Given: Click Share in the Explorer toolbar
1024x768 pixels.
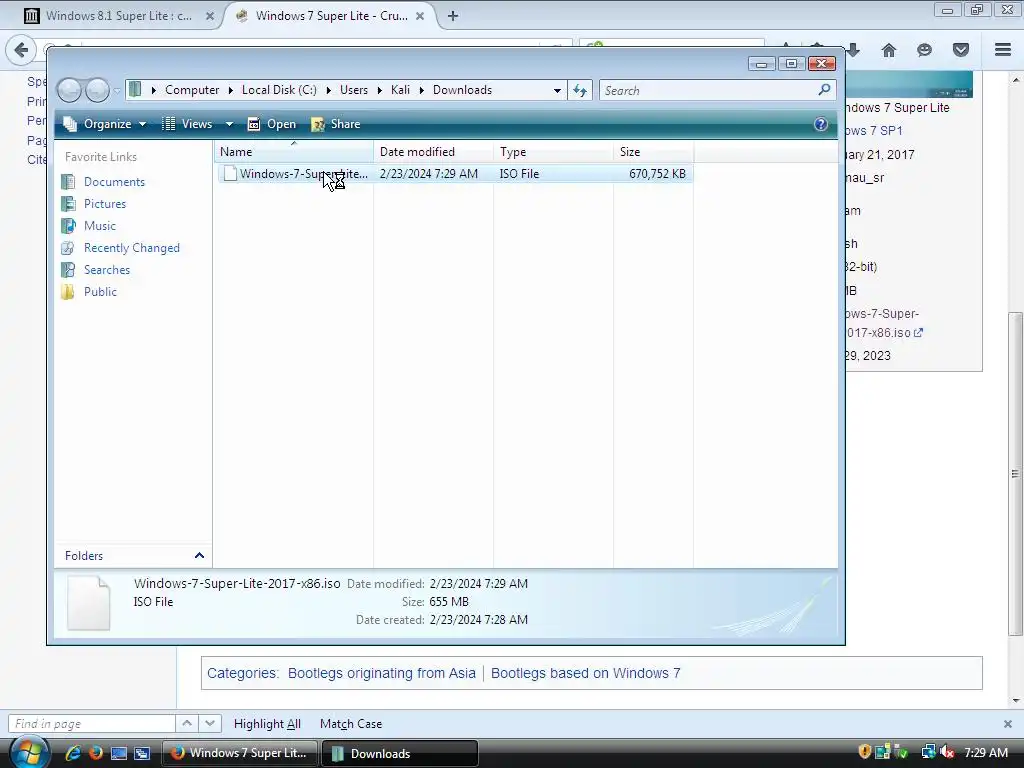Looking at the screenshot, I should tap(336, 124).
